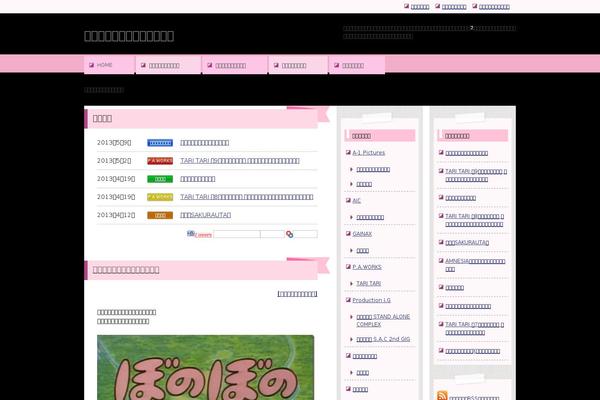Open the SAKURAUTA link in the recent posts sidebar
This screenshot has width=600, height=400.
pos(467,242)
